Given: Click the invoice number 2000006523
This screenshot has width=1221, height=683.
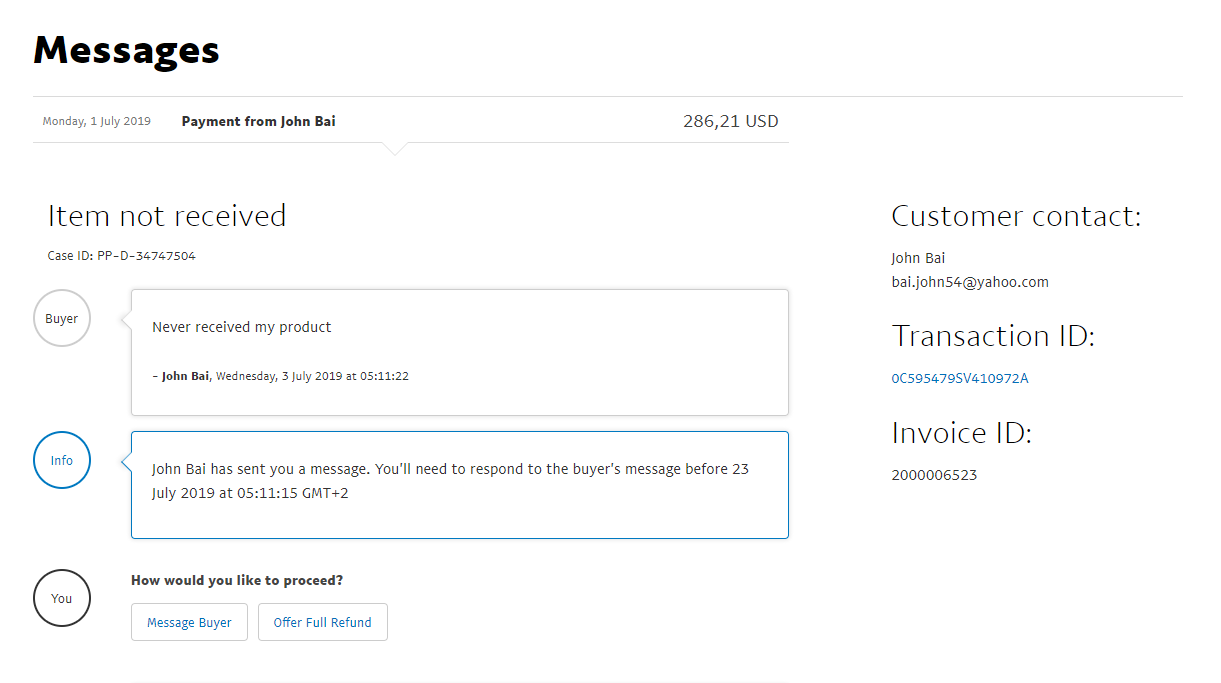Looking at the screenshot, I should pyautogui.click(x=934, y=475).
